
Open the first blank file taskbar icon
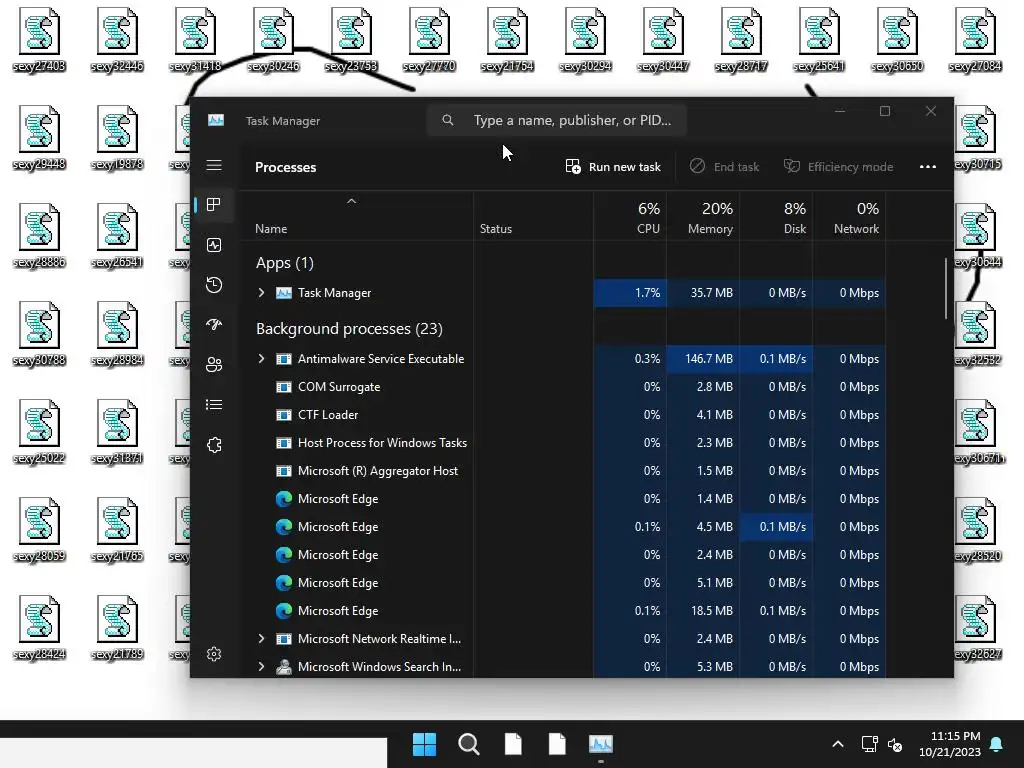(x=513, y=744)
